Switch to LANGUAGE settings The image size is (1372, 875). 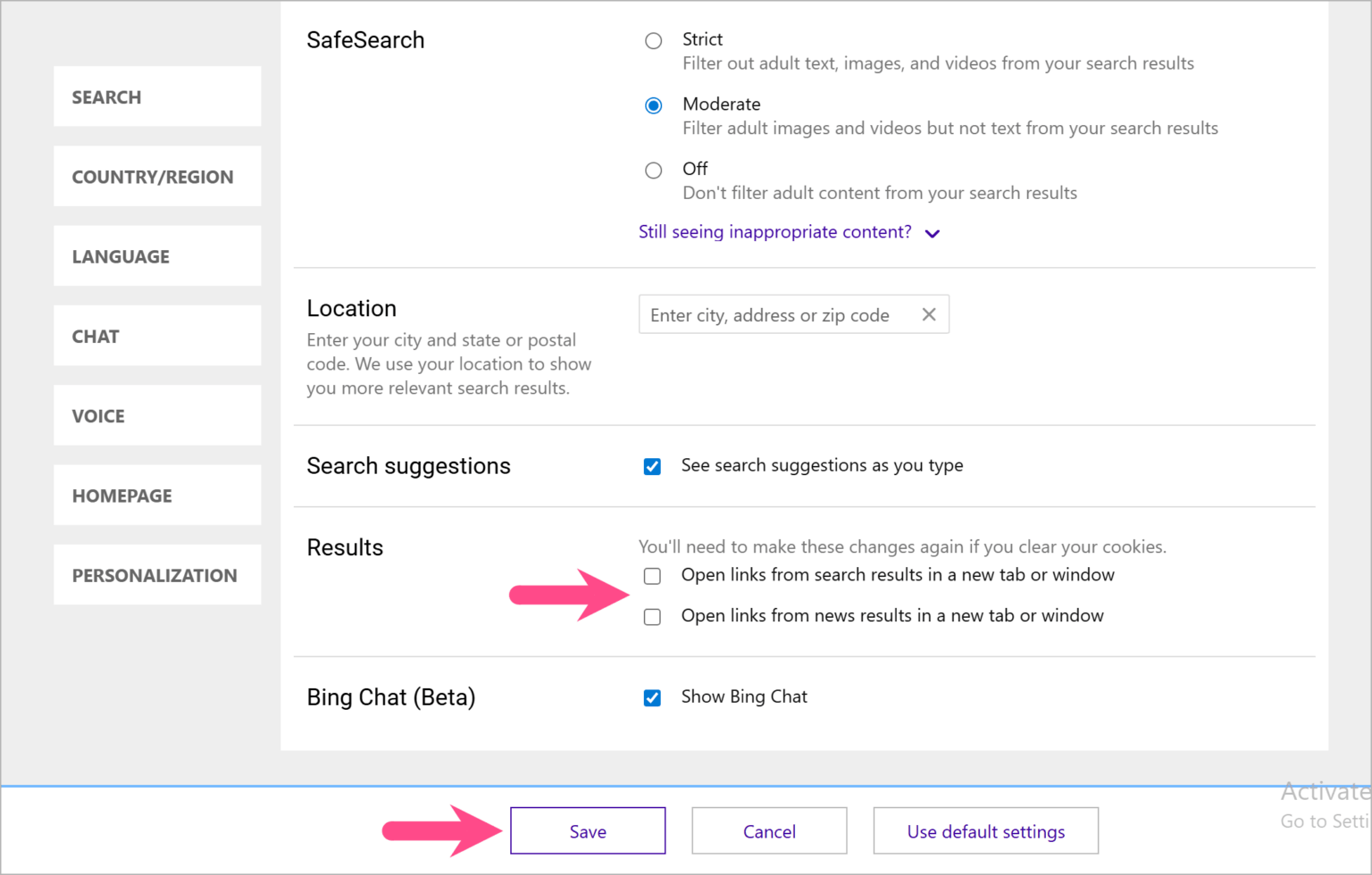click(156, 256)
